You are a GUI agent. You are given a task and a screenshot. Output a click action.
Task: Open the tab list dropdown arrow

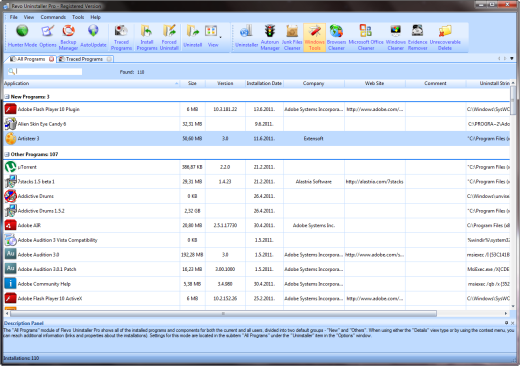[512, 59]
